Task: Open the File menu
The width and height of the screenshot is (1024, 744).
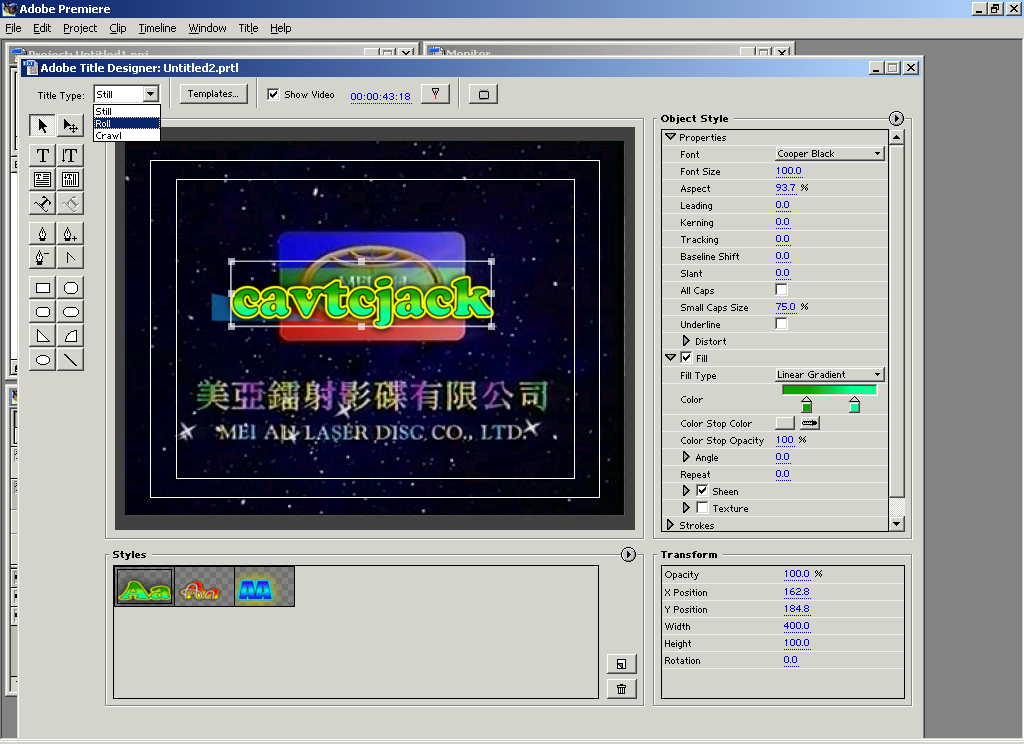Action: pos(13,28)
